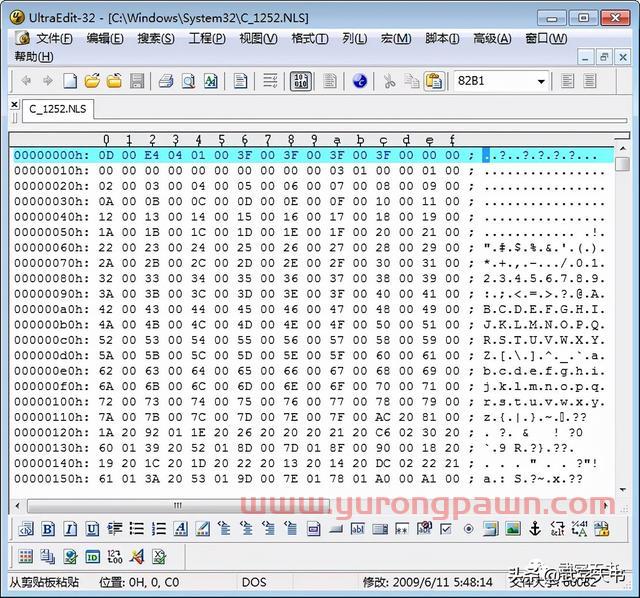640x598 pixels.
Task: Click hex row offset 00000110h:
Action: click(51, 417)
